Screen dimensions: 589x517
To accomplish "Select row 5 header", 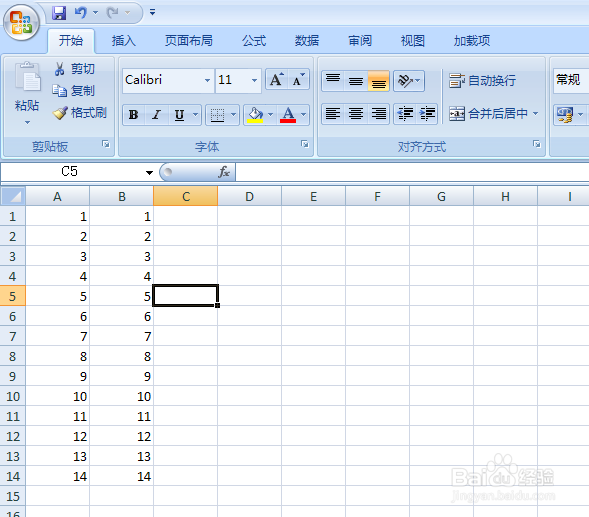I will 12,296.
